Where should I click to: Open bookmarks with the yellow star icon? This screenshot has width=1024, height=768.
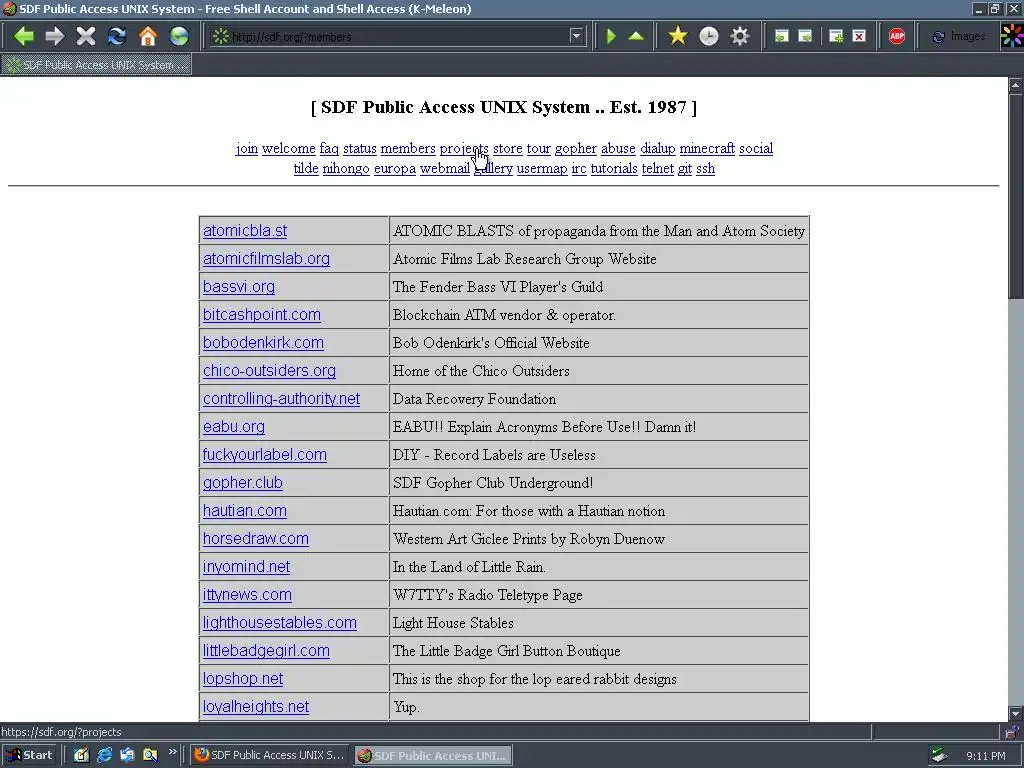tap(678, 36)
